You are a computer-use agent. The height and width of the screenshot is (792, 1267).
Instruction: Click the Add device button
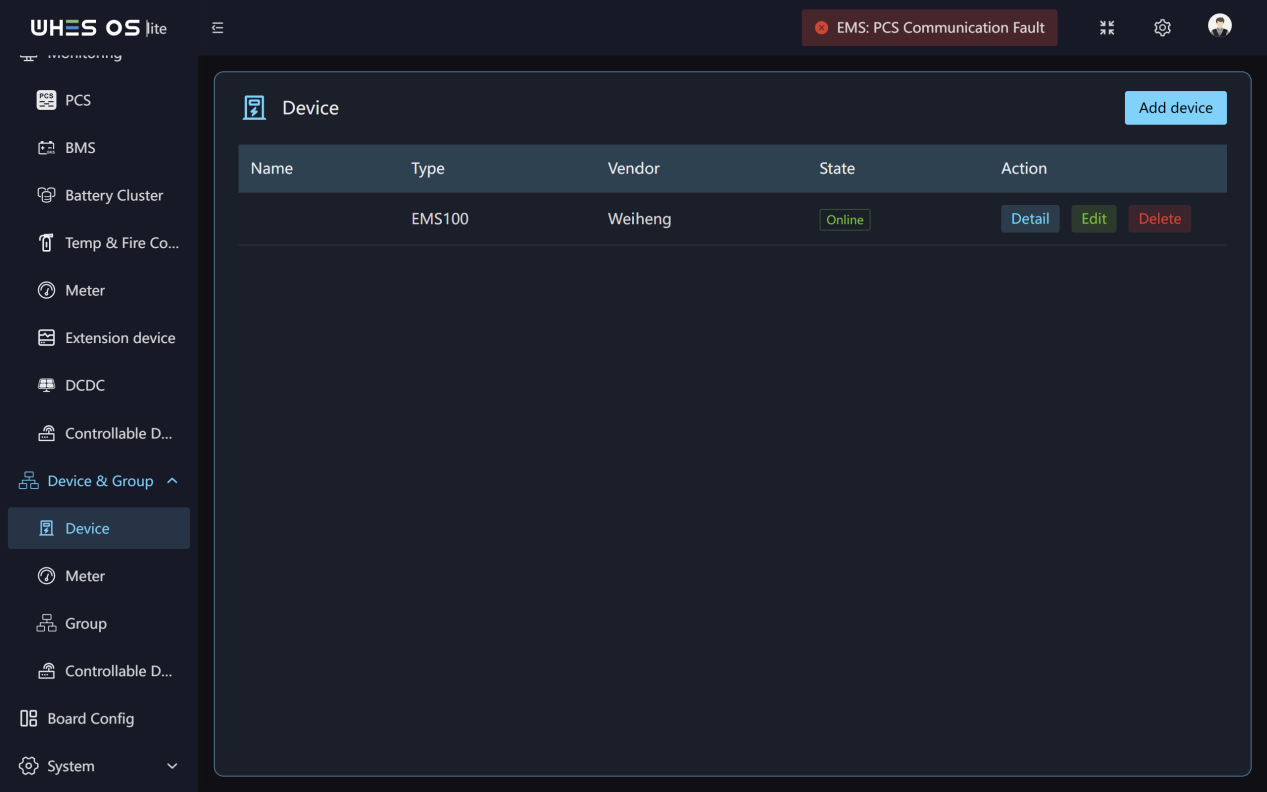(x=1176, y=108)
